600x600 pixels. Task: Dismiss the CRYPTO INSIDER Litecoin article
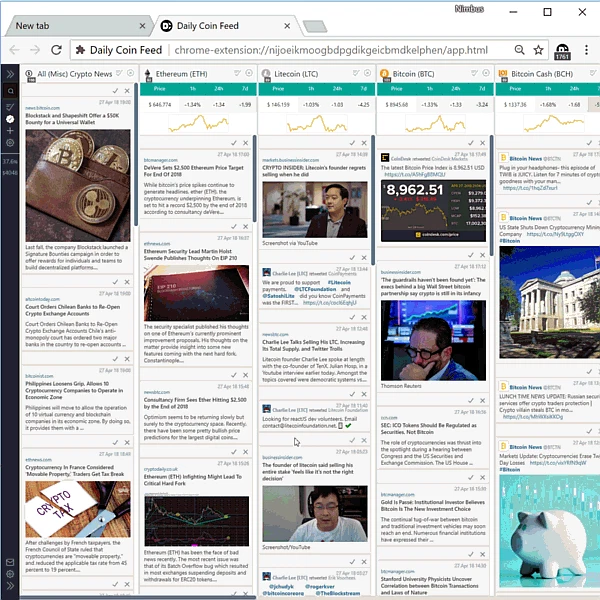364,143
